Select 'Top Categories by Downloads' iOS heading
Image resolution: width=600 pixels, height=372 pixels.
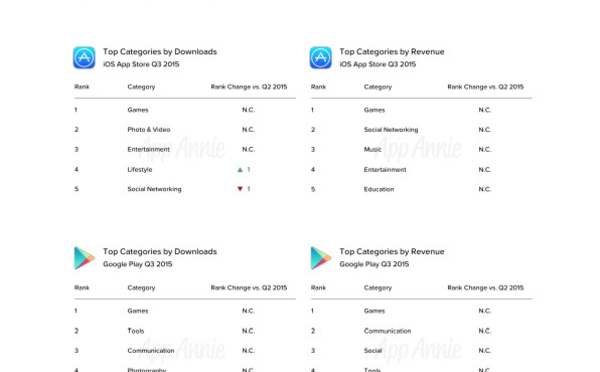coord(160,52)
